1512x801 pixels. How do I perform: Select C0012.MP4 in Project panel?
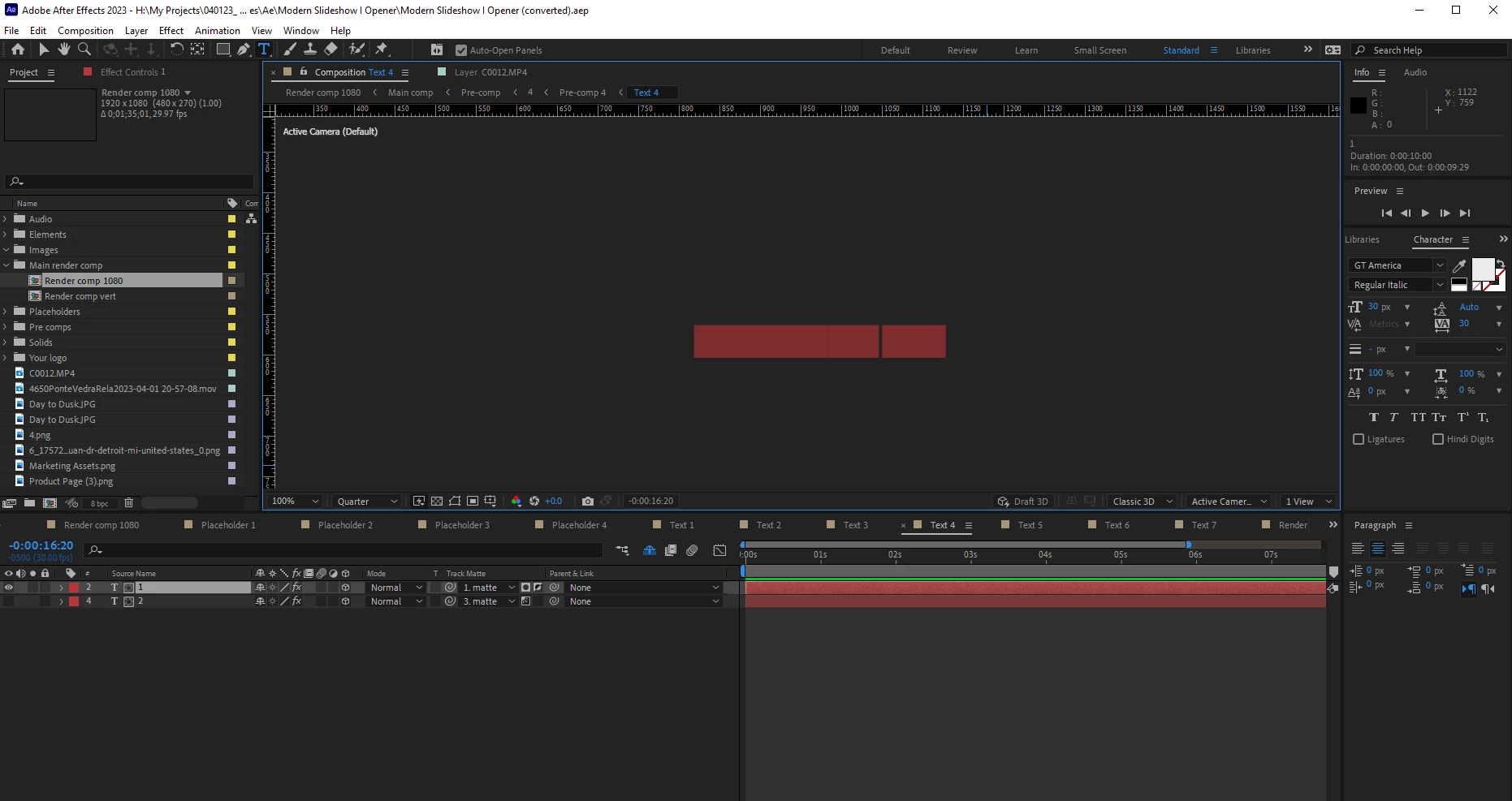[x=52, y=373]
